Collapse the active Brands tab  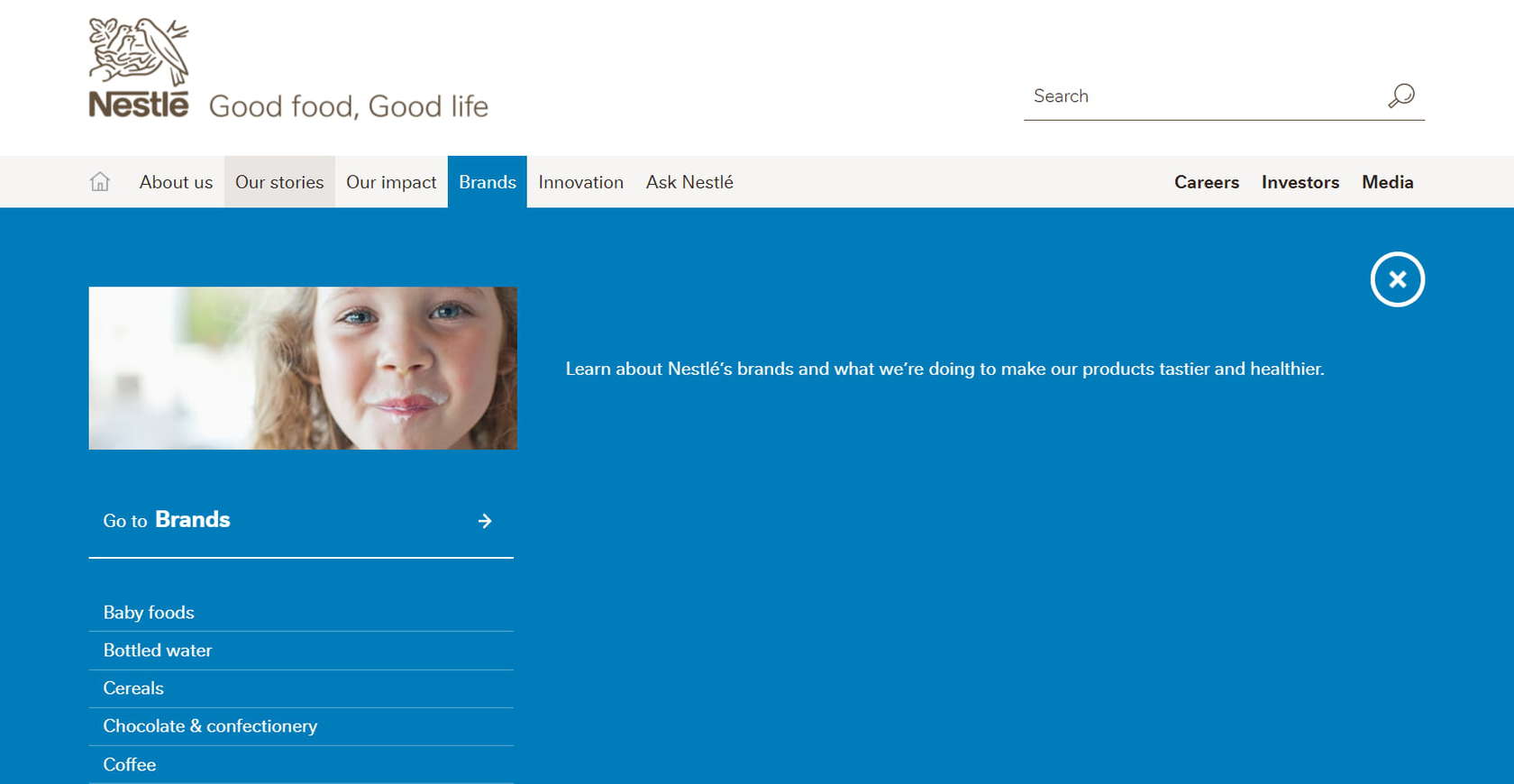[x=487, y=182]
